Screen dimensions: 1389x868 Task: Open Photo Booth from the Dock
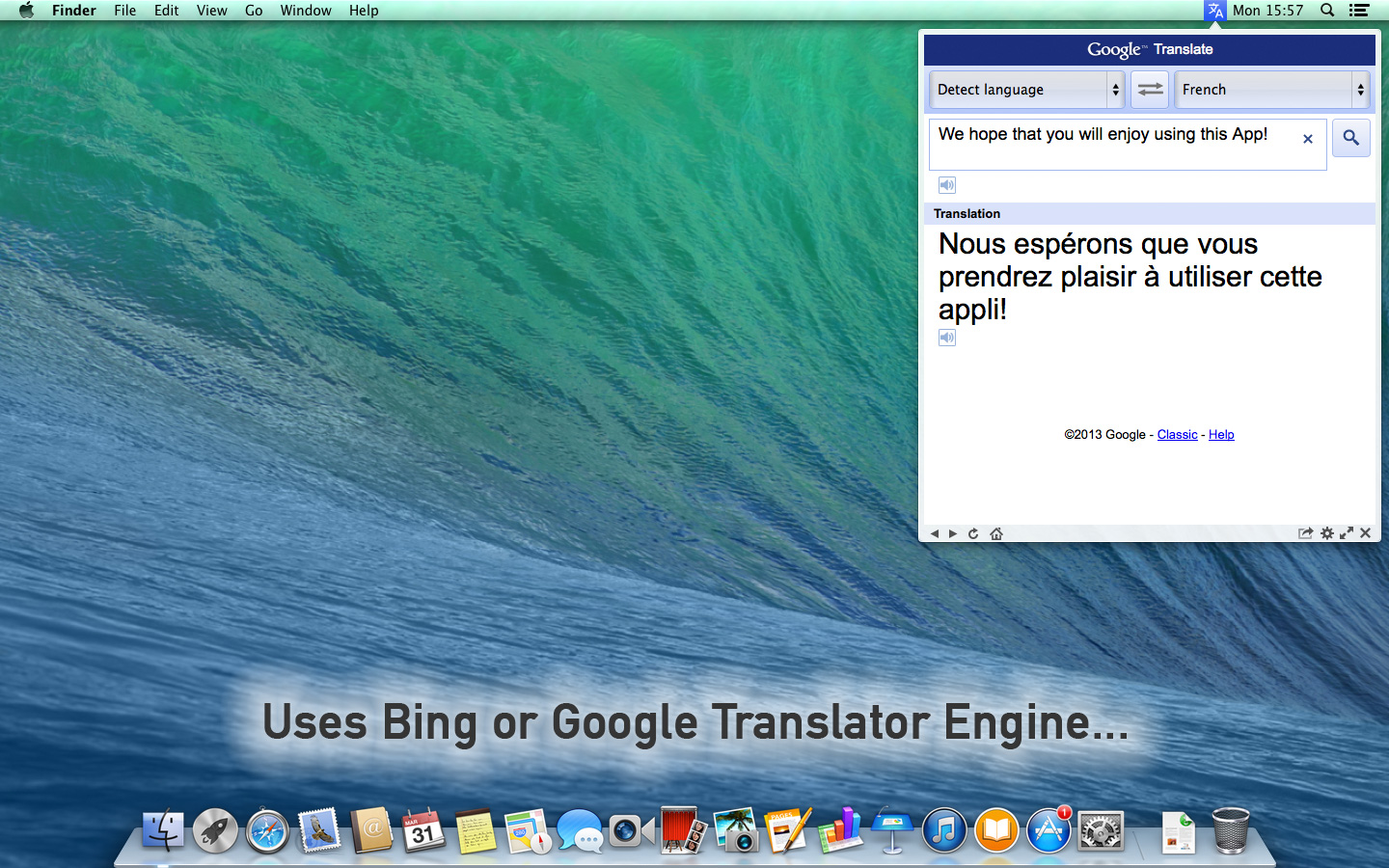pos(684,830)
